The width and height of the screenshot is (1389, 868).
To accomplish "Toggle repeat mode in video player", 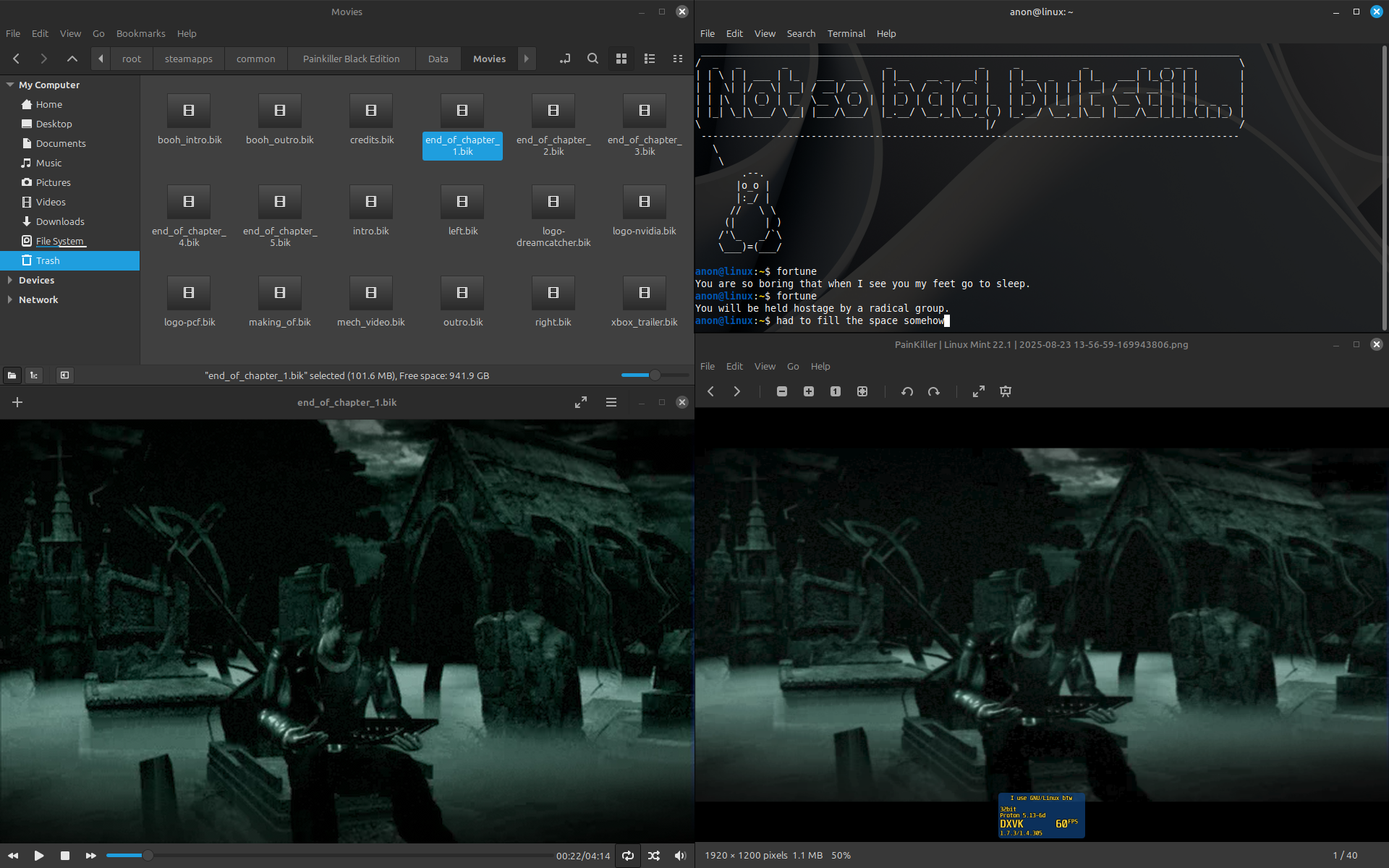I will (x=627, y=856).
